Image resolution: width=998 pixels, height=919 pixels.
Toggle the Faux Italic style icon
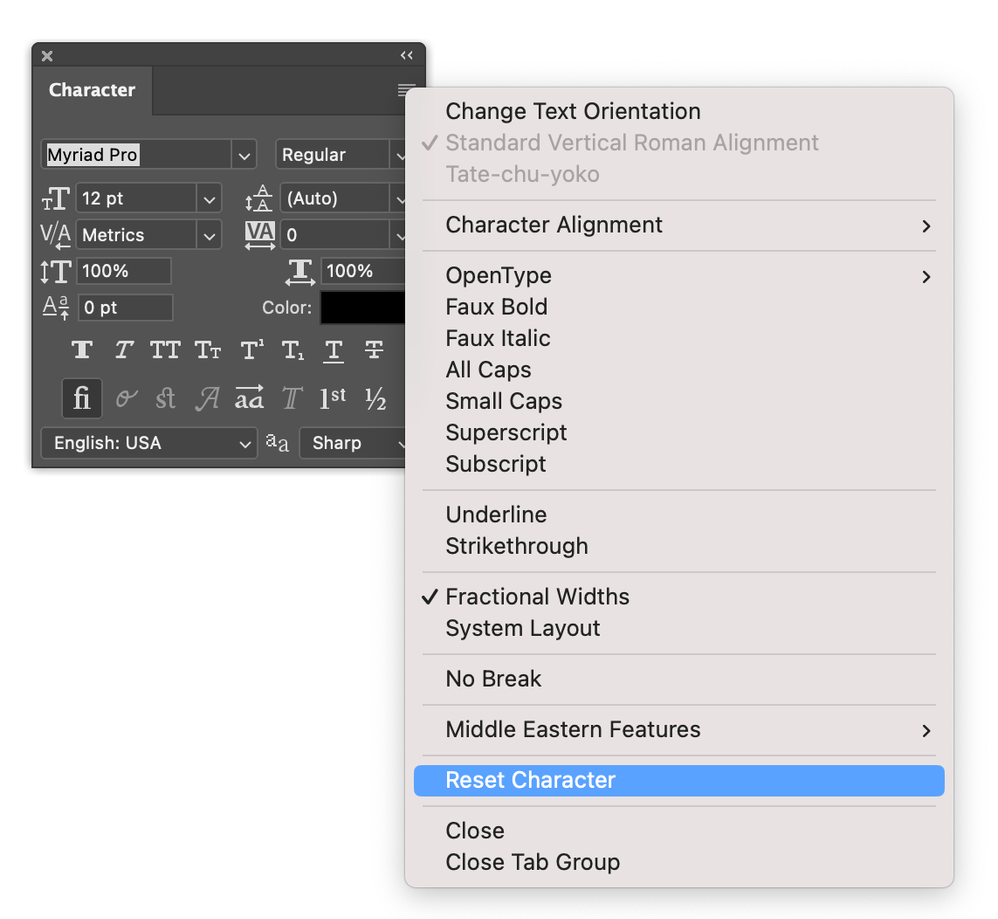(x=124, y=350)
